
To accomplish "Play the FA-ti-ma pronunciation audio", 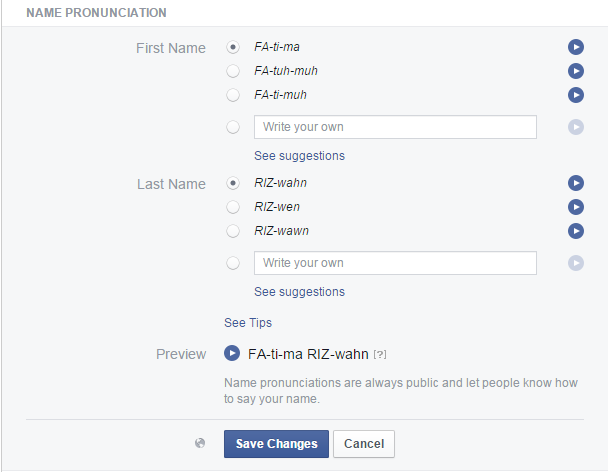I will coord(576,47).
